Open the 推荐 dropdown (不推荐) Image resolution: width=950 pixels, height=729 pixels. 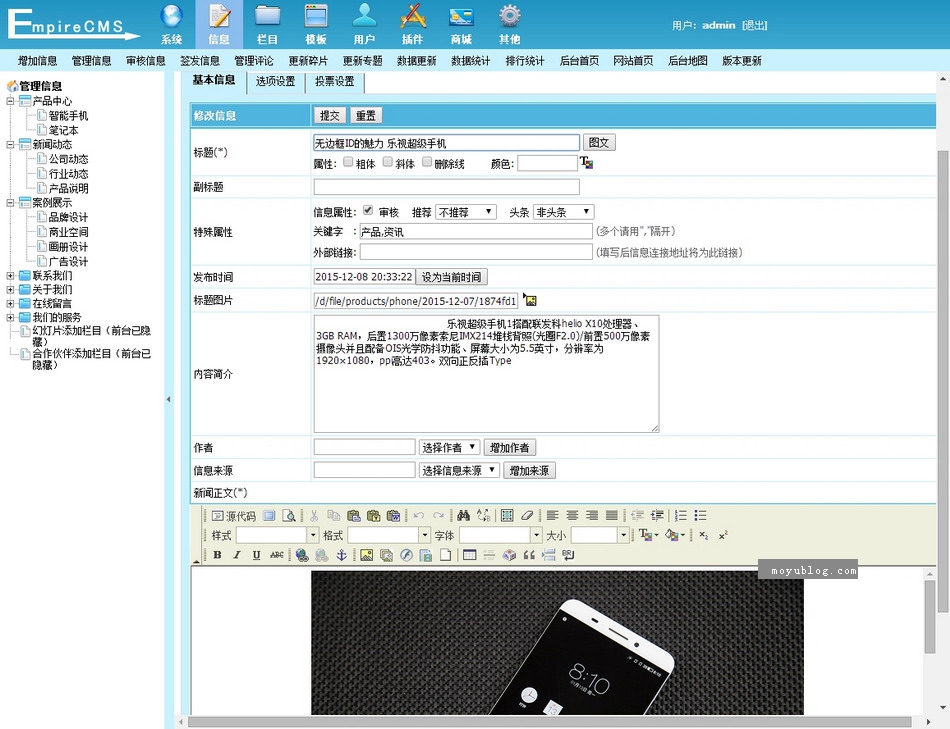(466, 212)
